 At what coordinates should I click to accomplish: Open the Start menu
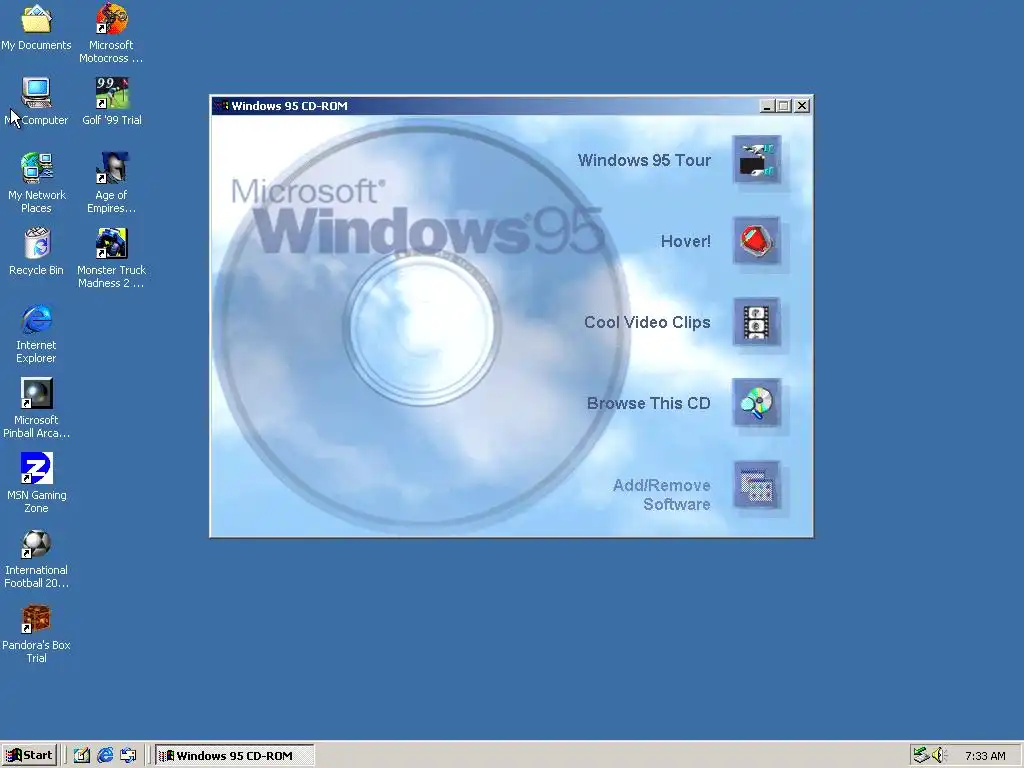pyautogui.click(x=29, y=756)
